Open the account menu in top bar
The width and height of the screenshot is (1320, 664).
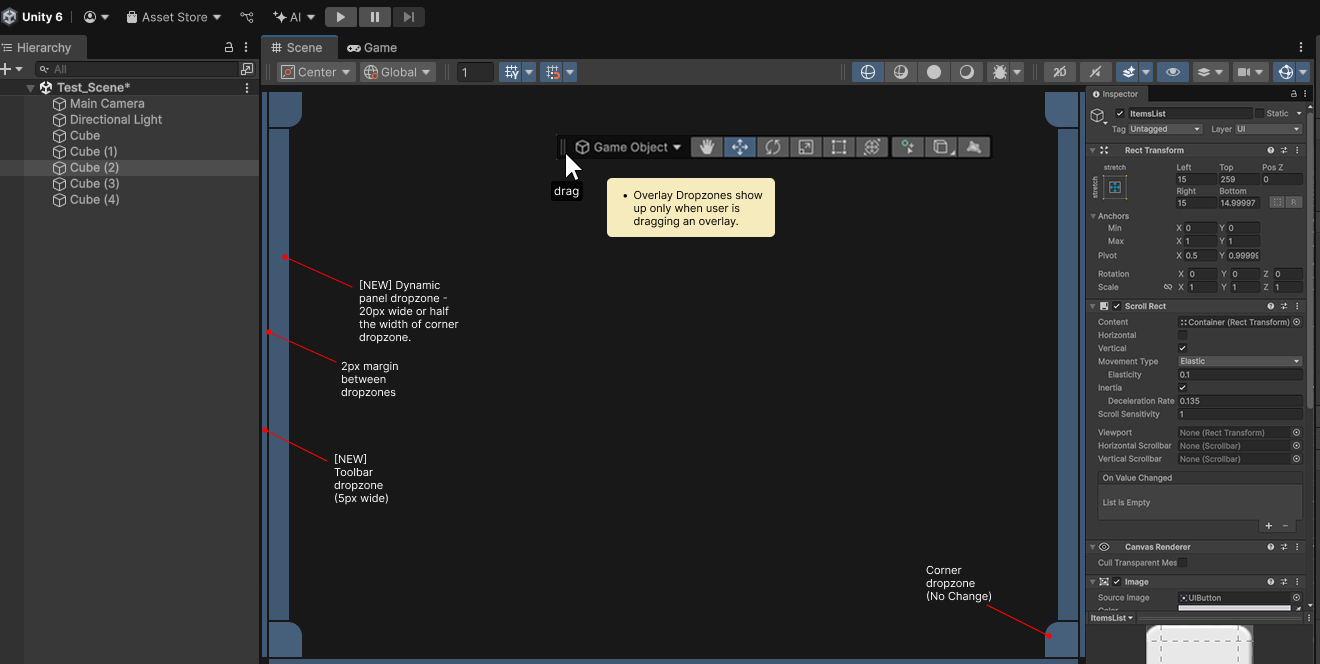[96, 17]
